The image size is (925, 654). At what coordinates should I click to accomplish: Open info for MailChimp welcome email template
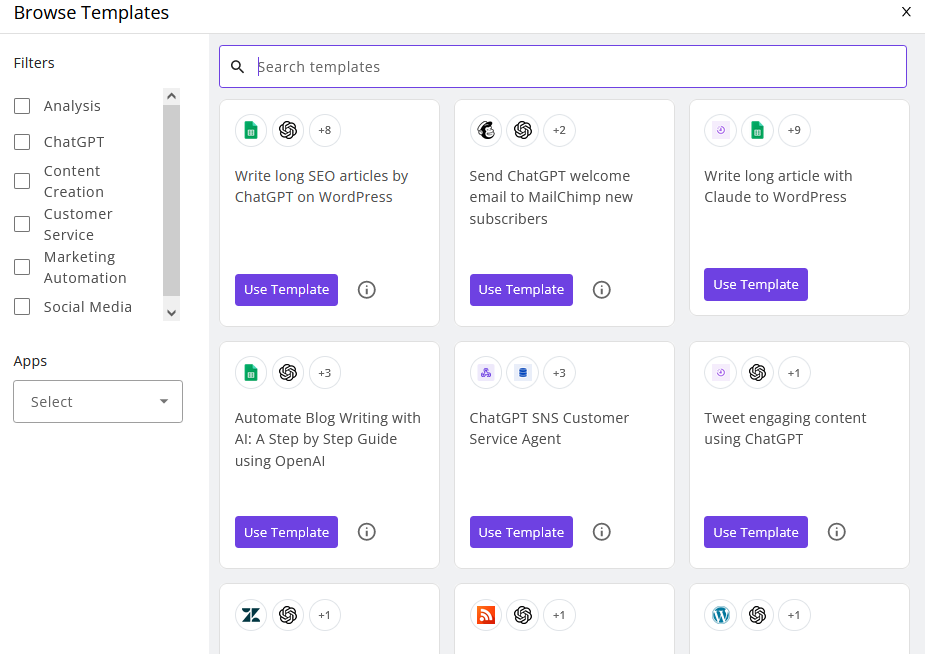tap(601, 290)
